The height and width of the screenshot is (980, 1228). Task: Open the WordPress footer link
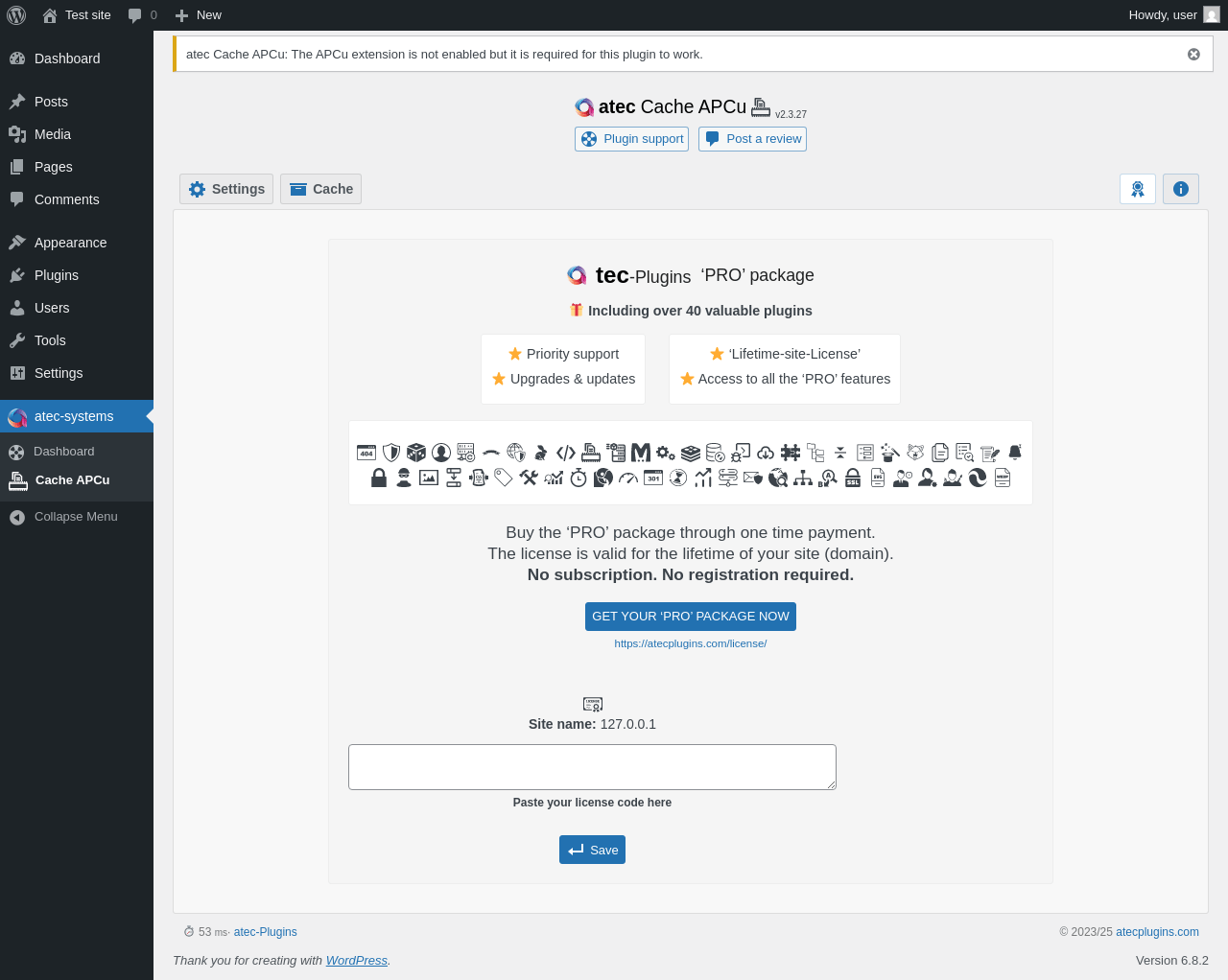(x=357, y=961)
